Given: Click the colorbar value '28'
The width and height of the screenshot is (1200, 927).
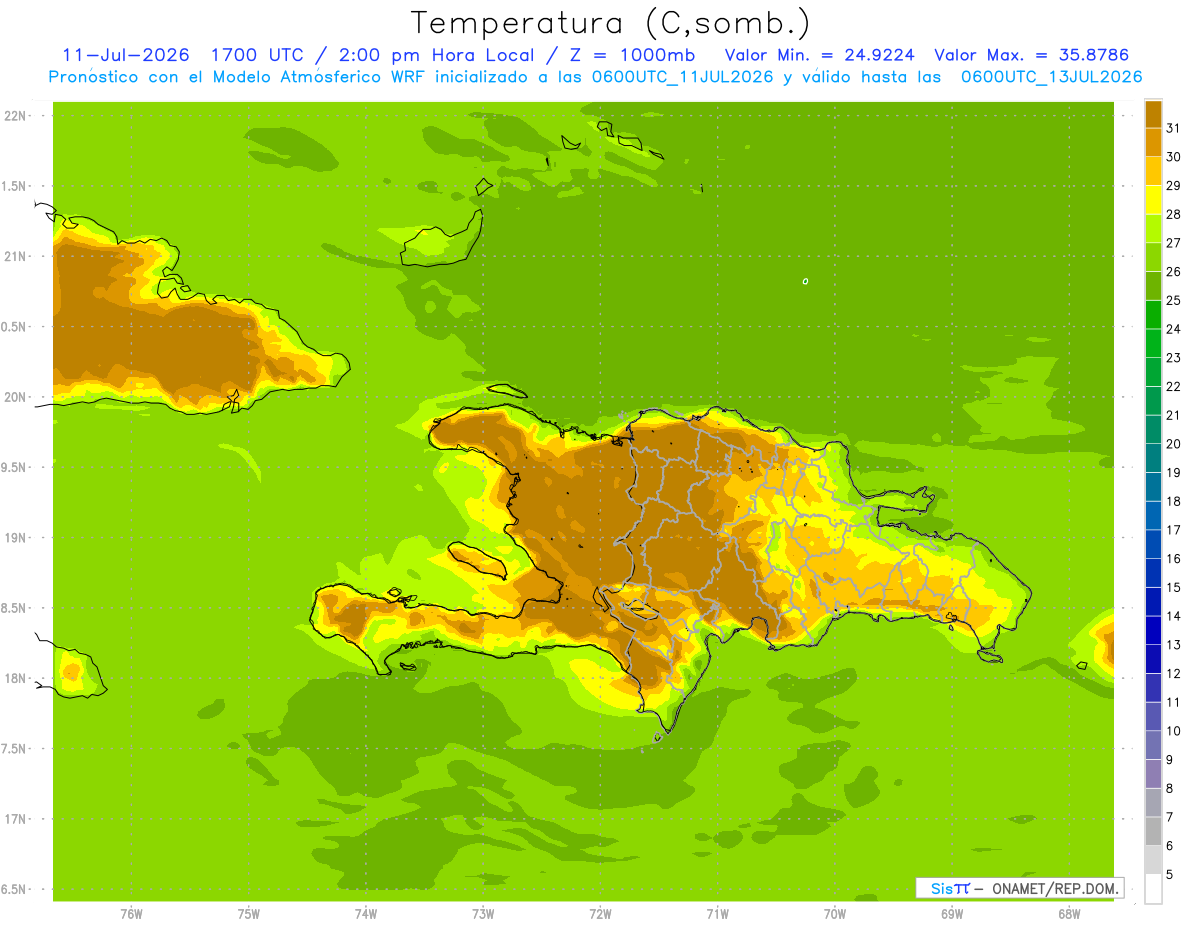Looking at the screenshot, I should 1173,214.
